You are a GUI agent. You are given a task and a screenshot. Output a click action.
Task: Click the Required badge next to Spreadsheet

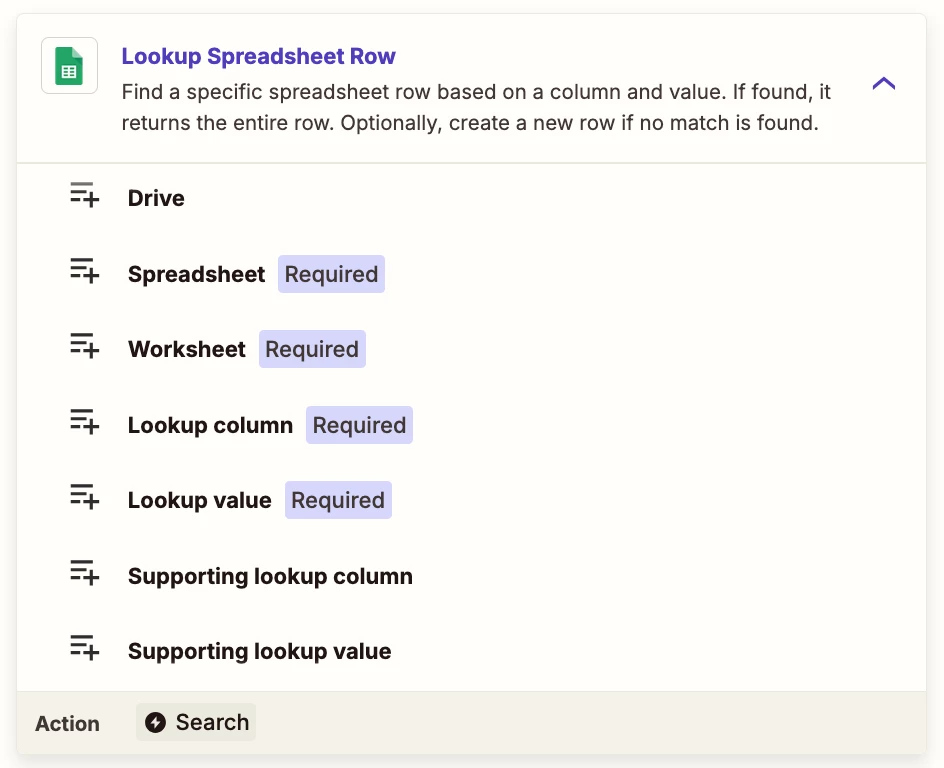tap(331, 274)
